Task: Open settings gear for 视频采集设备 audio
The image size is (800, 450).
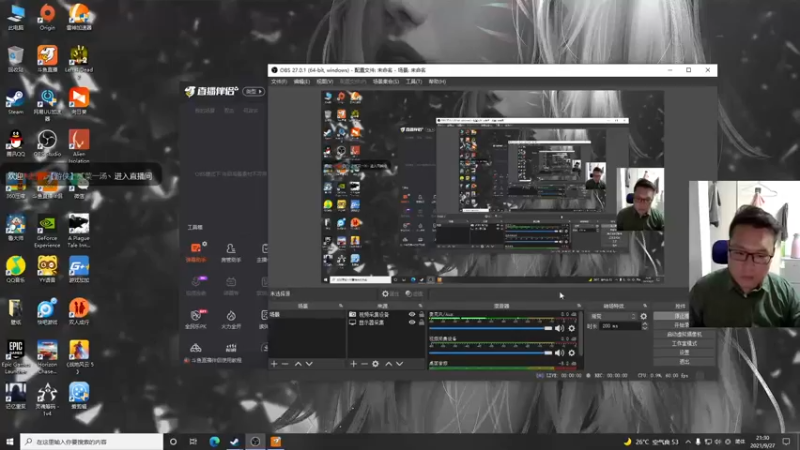Action: (571, 353)
